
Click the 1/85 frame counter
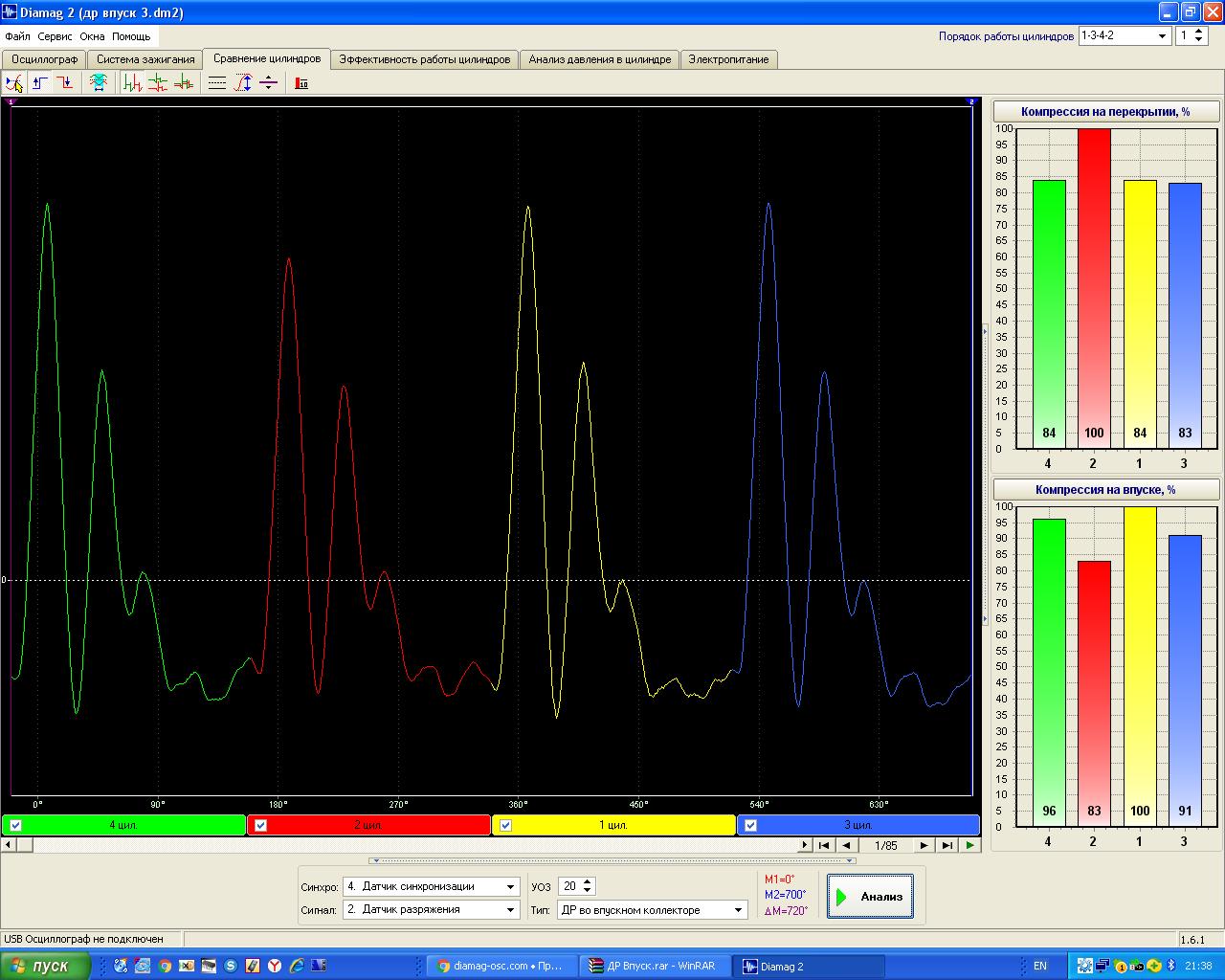click(x=885, y=845)
